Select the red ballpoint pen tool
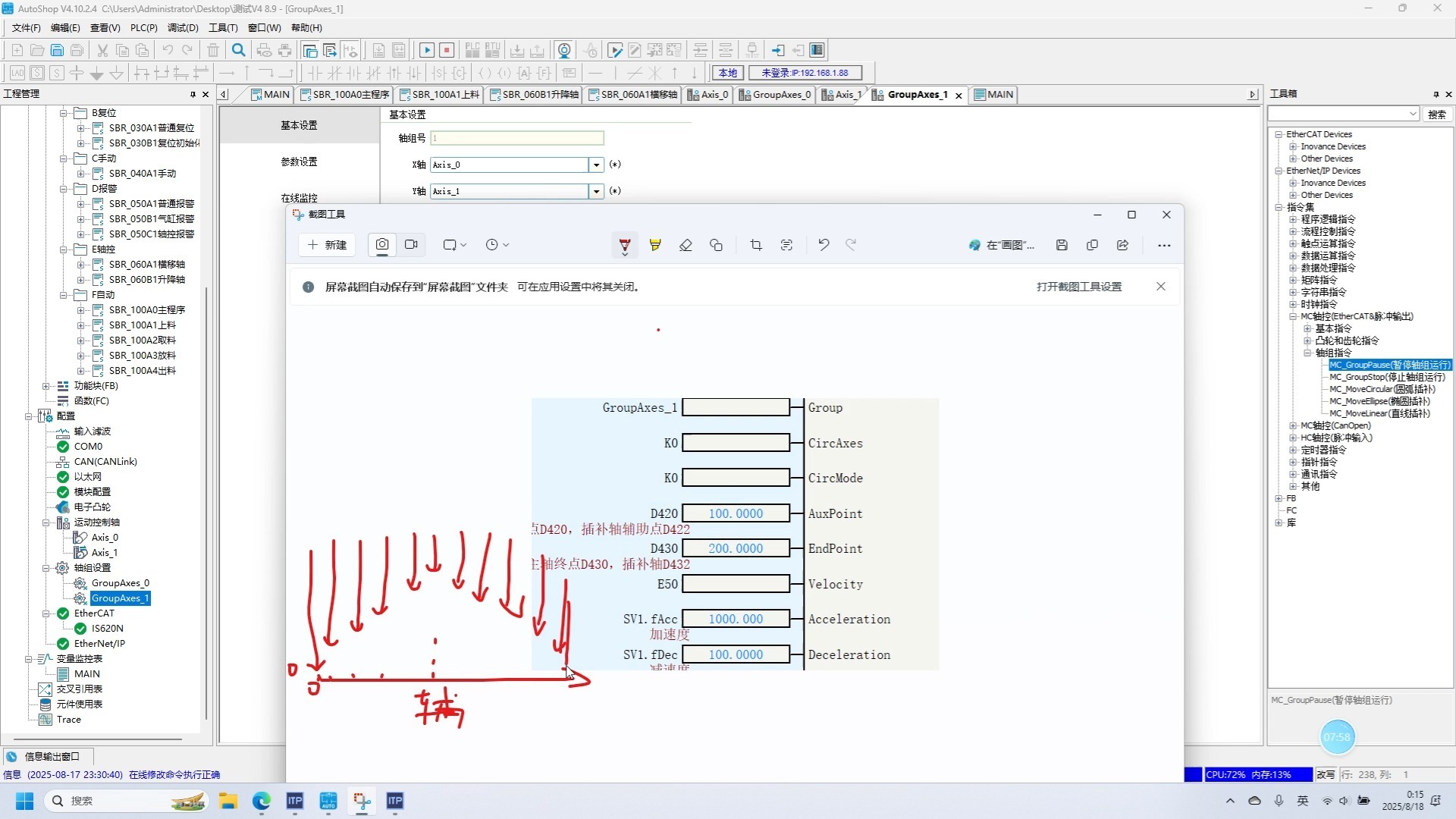1456x819 pixels. pyautogui.click(x=624, y=245)
